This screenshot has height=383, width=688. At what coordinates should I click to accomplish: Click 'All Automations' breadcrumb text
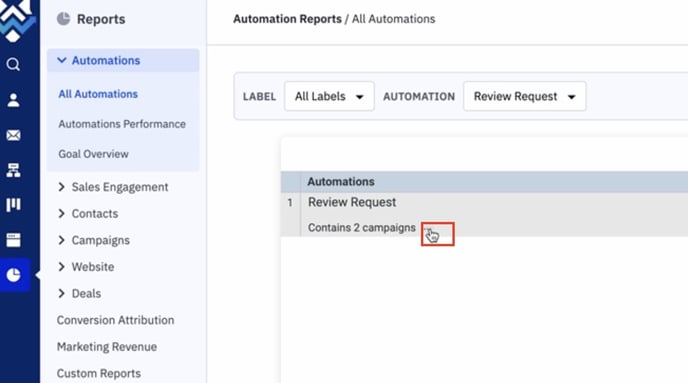[x=394, y=19]
